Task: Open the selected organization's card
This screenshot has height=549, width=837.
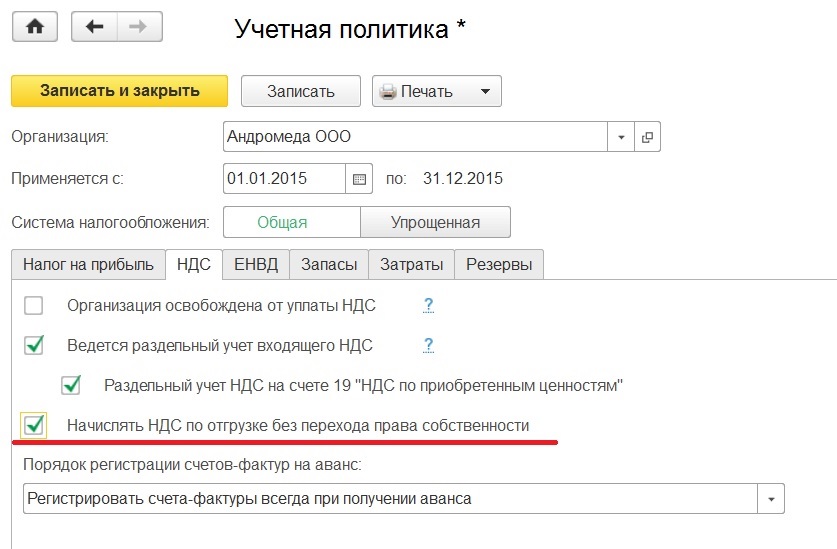Action: click(x=647, y=137)
